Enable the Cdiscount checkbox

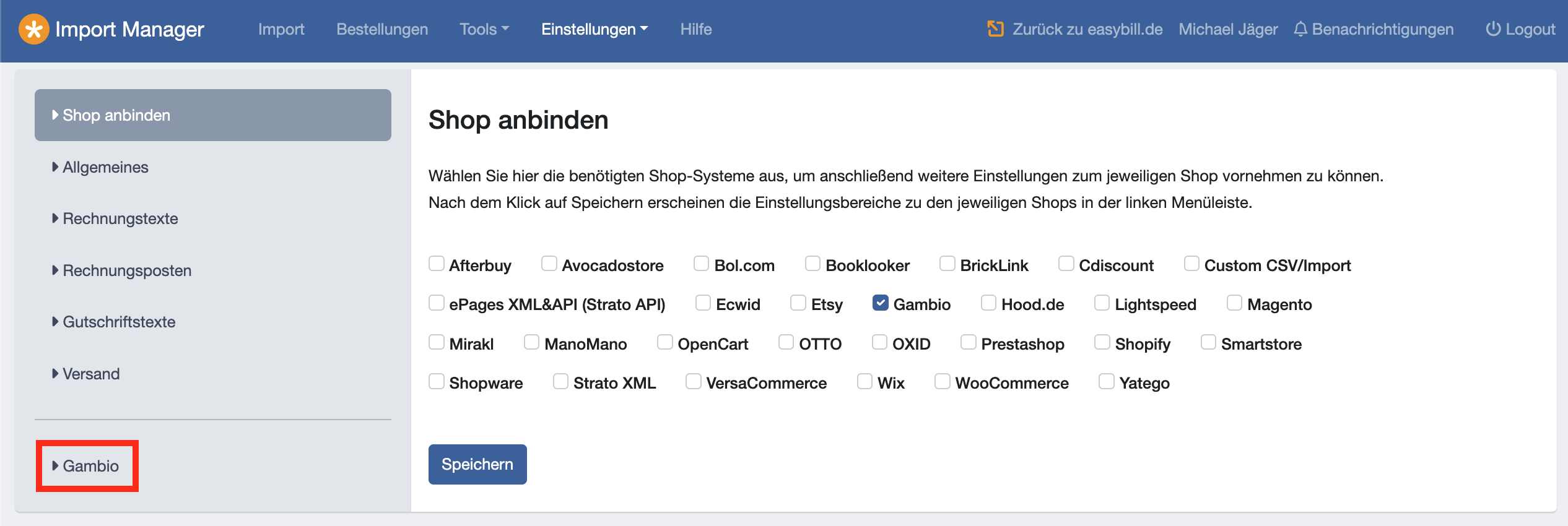click(x=1066, y=264)
